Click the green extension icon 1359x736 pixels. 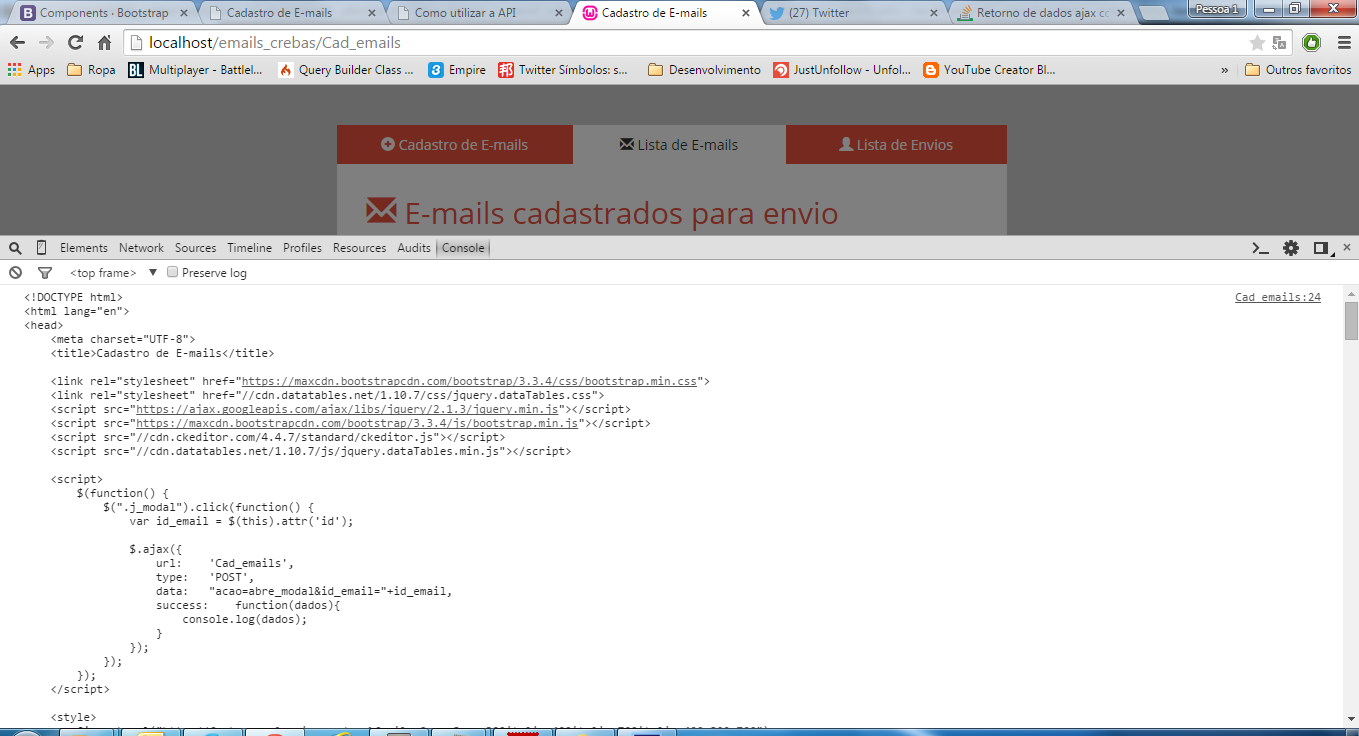(1311, 43)
